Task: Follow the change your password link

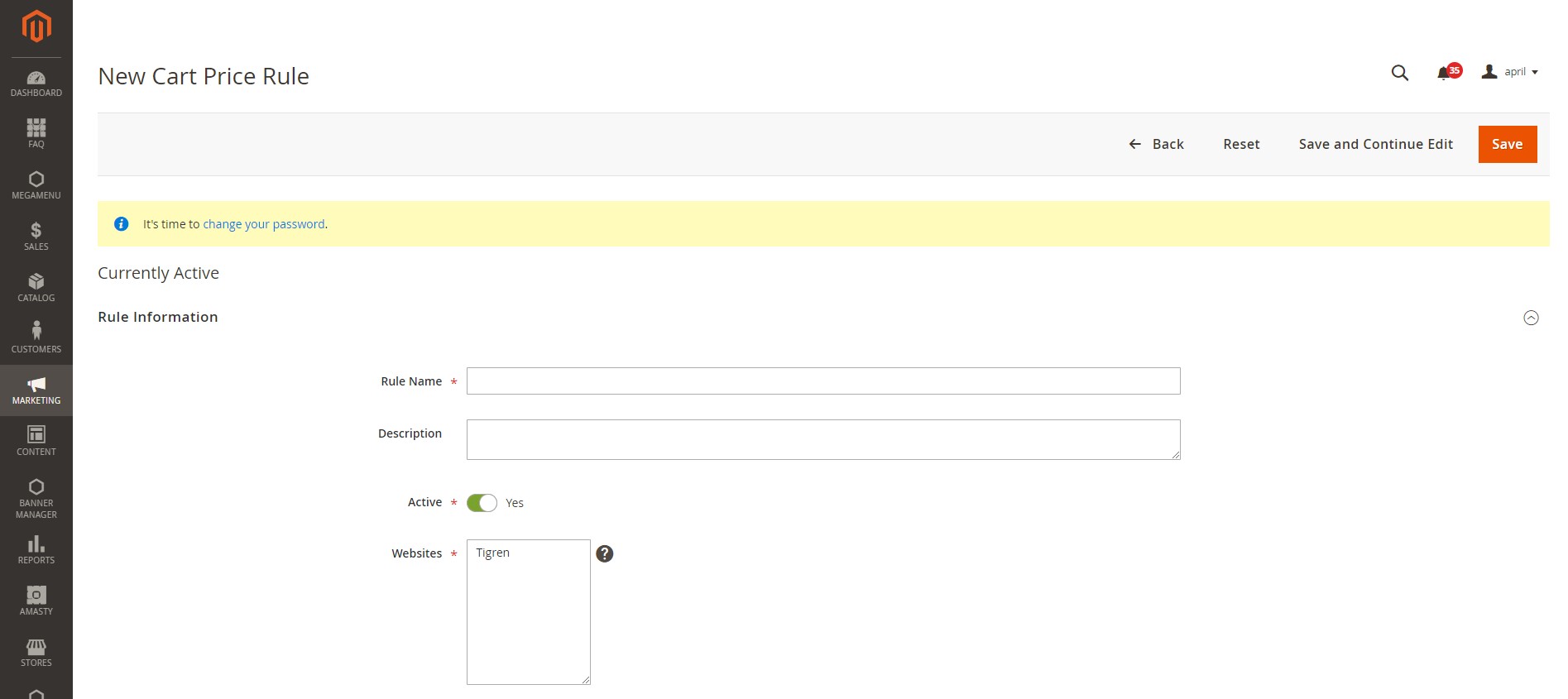Action: point(264,224)
